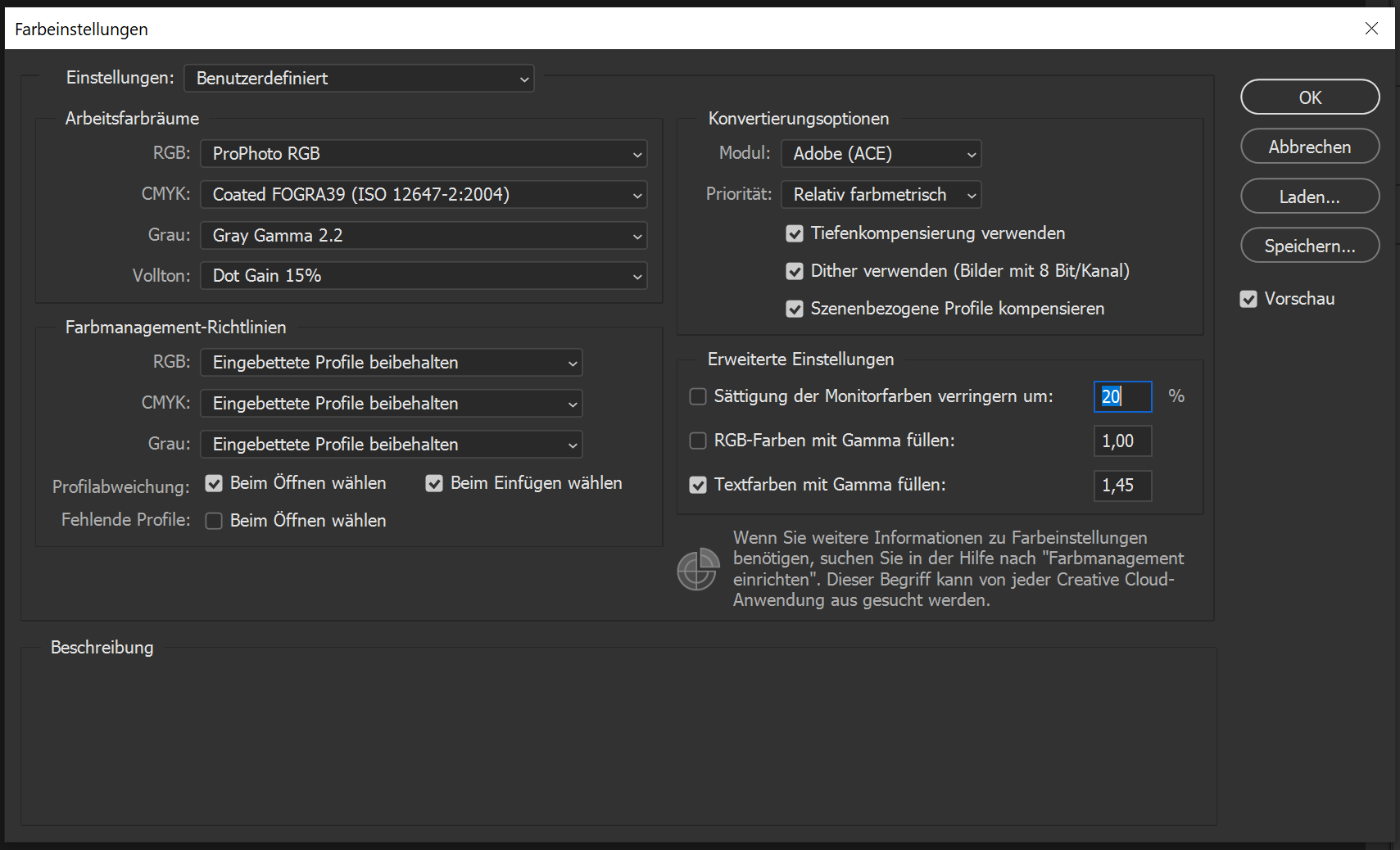Uncheck Profilabweichung Beim Öffnen wählen

[x=214, y=483]
